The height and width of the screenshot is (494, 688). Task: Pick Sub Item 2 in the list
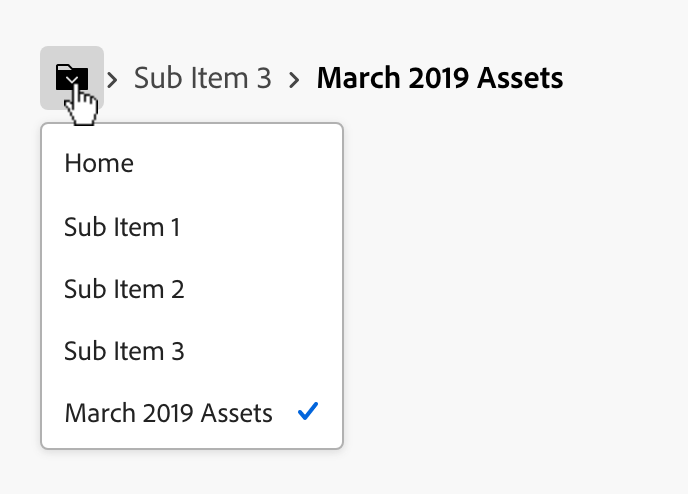[124, 290]
